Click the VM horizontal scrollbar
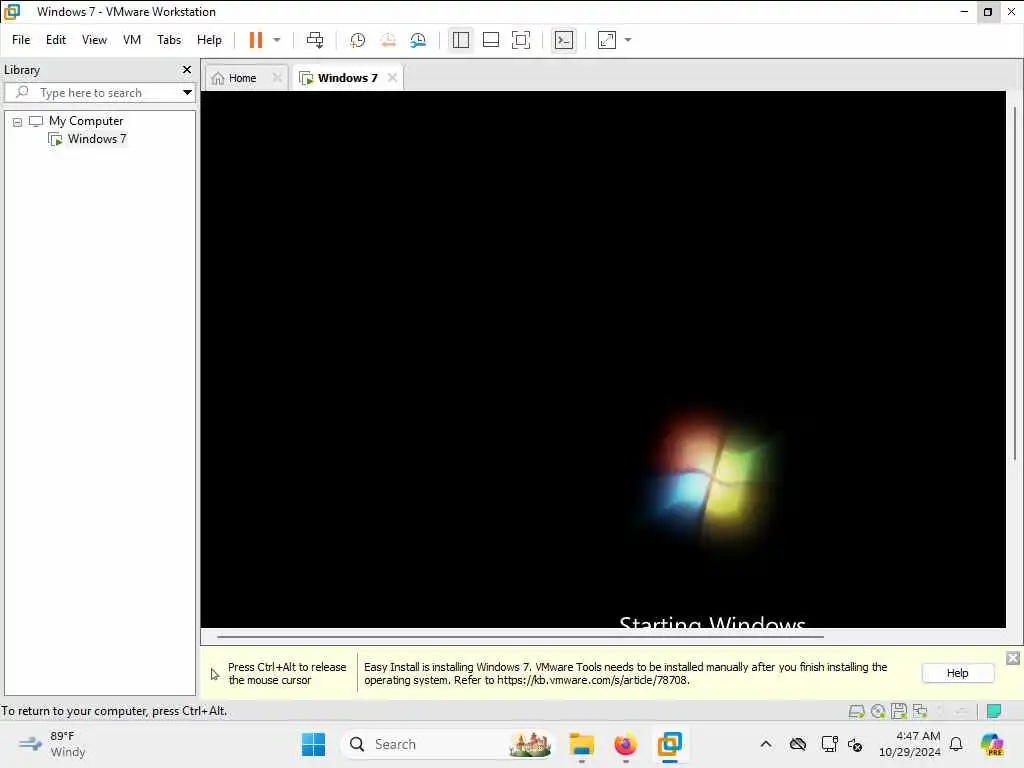 coord(520,636)
